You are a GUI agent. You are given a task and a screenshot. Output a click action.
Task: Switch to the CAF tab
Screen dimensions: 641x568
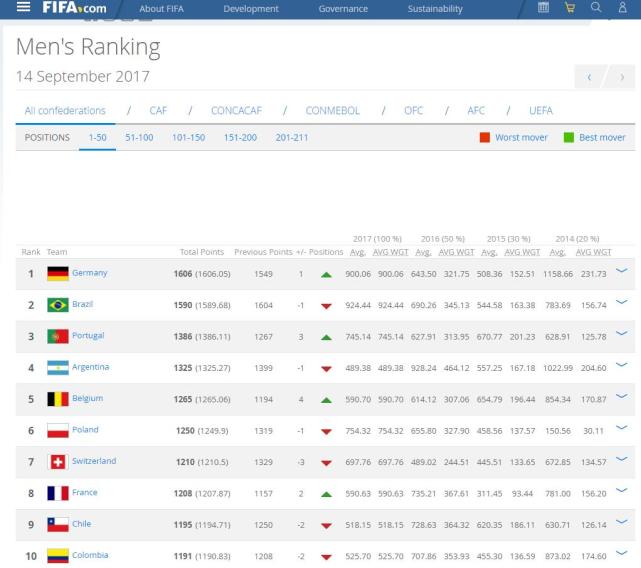click(x=158, y=110)
